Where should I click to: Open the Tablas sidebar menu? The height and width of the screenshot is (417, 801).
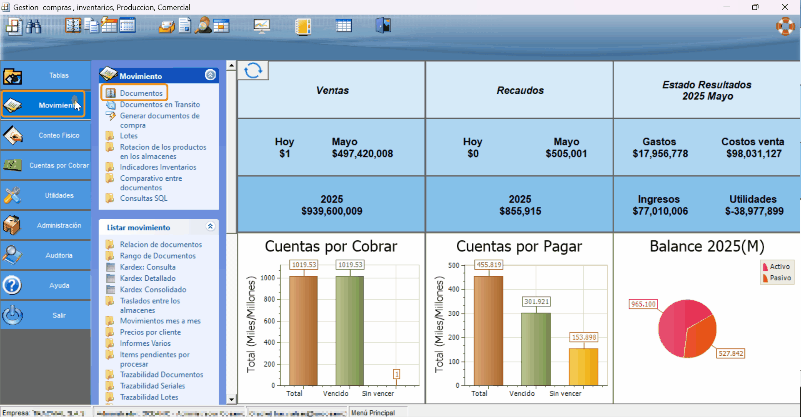pyautogui.click(x=44, y=75)
